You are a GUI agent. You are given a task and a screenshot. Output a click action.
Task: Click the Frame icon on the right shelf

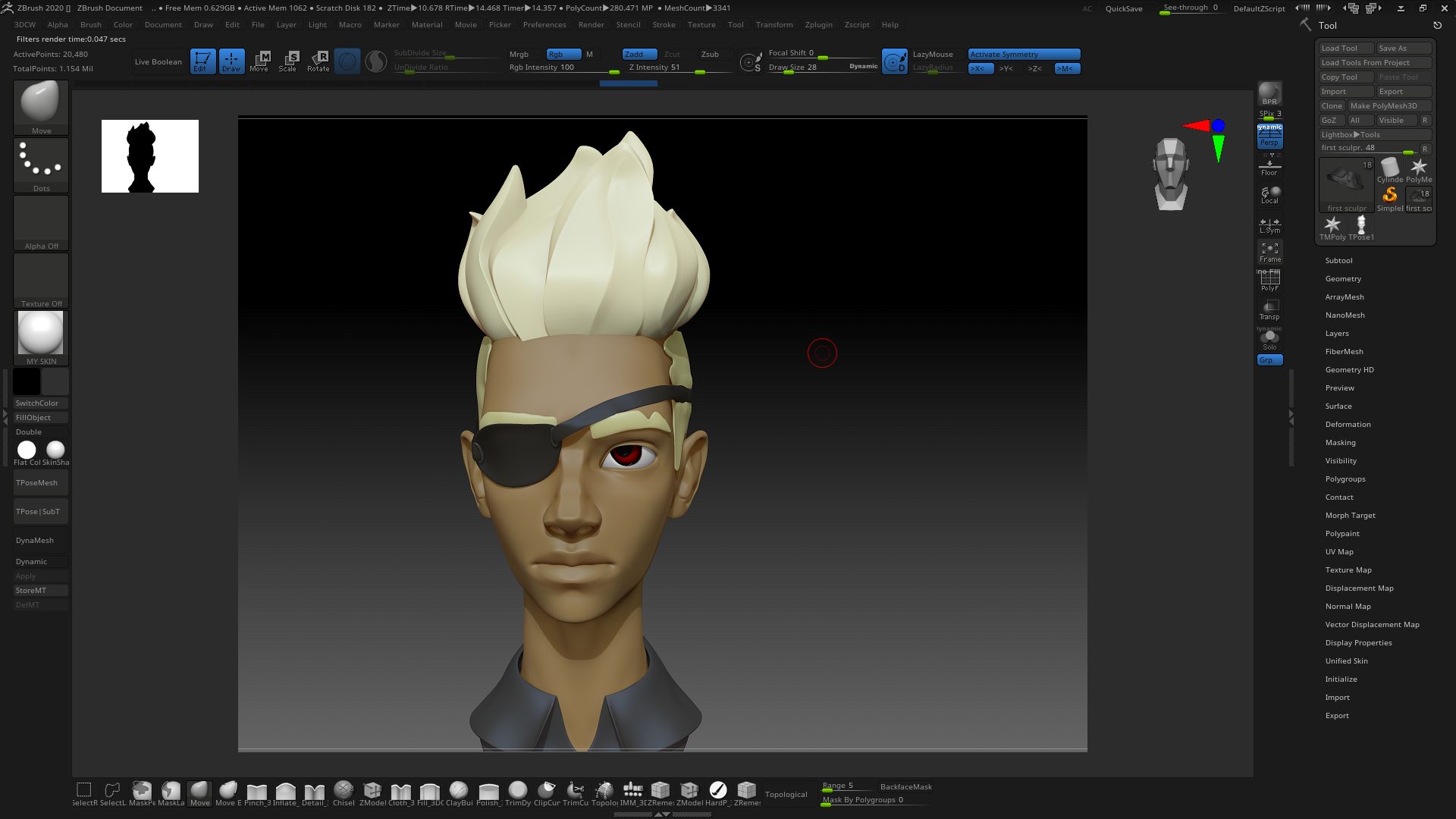(1270, 250)
